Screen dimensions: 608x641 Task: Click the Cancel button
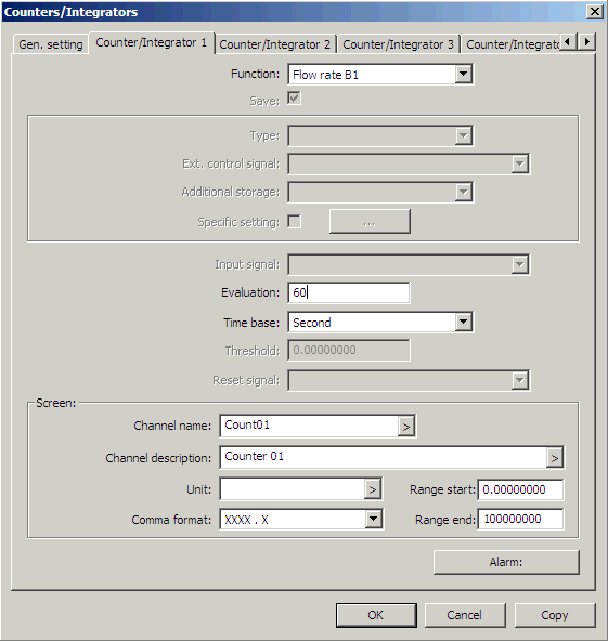point(464,615)
